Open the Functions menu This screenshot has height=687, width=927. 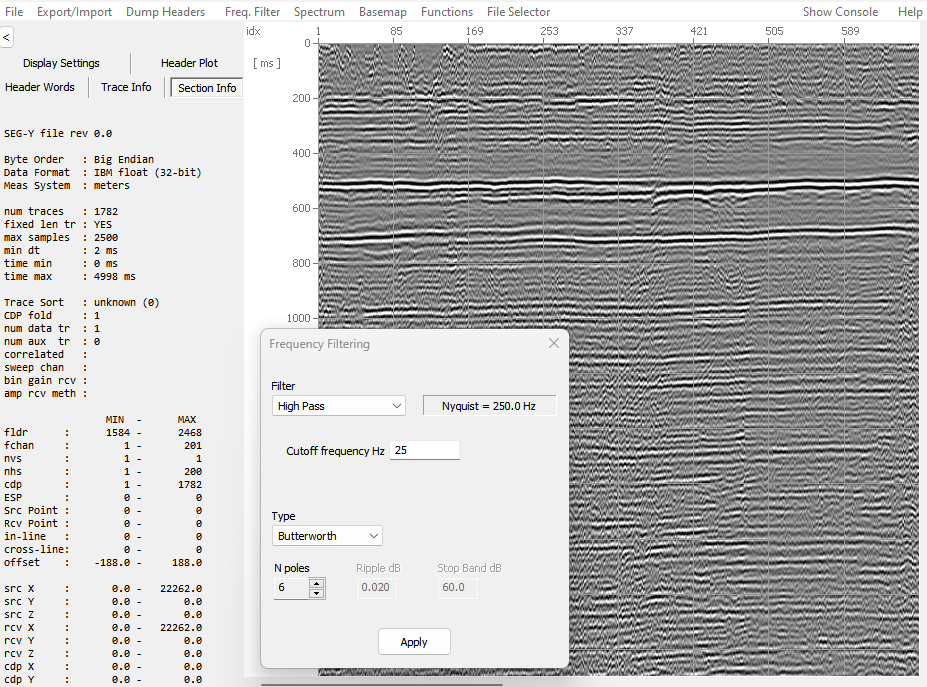coord(446,12)
